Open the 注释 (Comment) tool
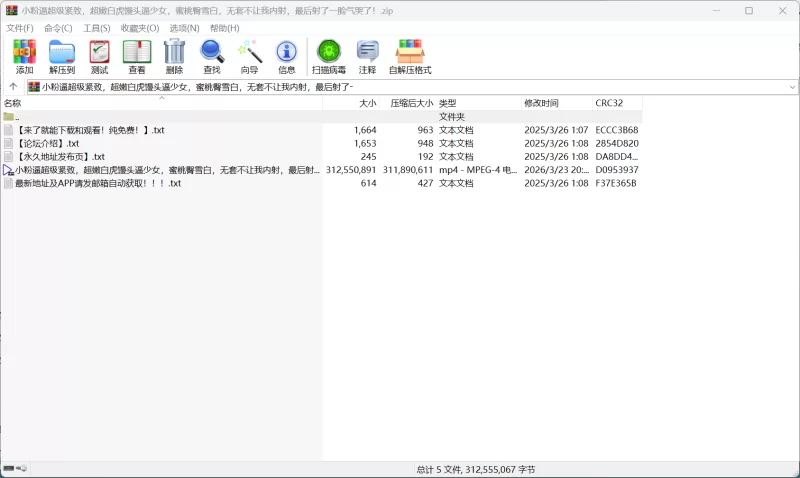The image size is (800, 478). 367,56
